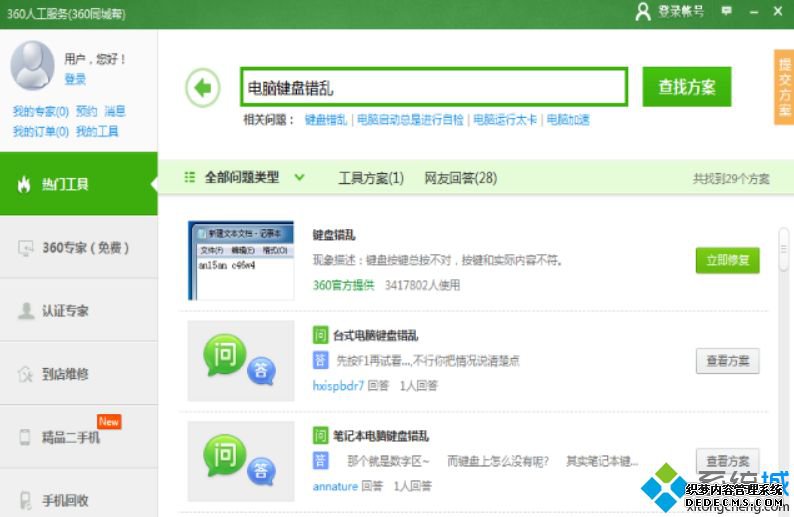Click the green back arrow icon
Screen dimensions: 794x517
[x=203, y=88]
